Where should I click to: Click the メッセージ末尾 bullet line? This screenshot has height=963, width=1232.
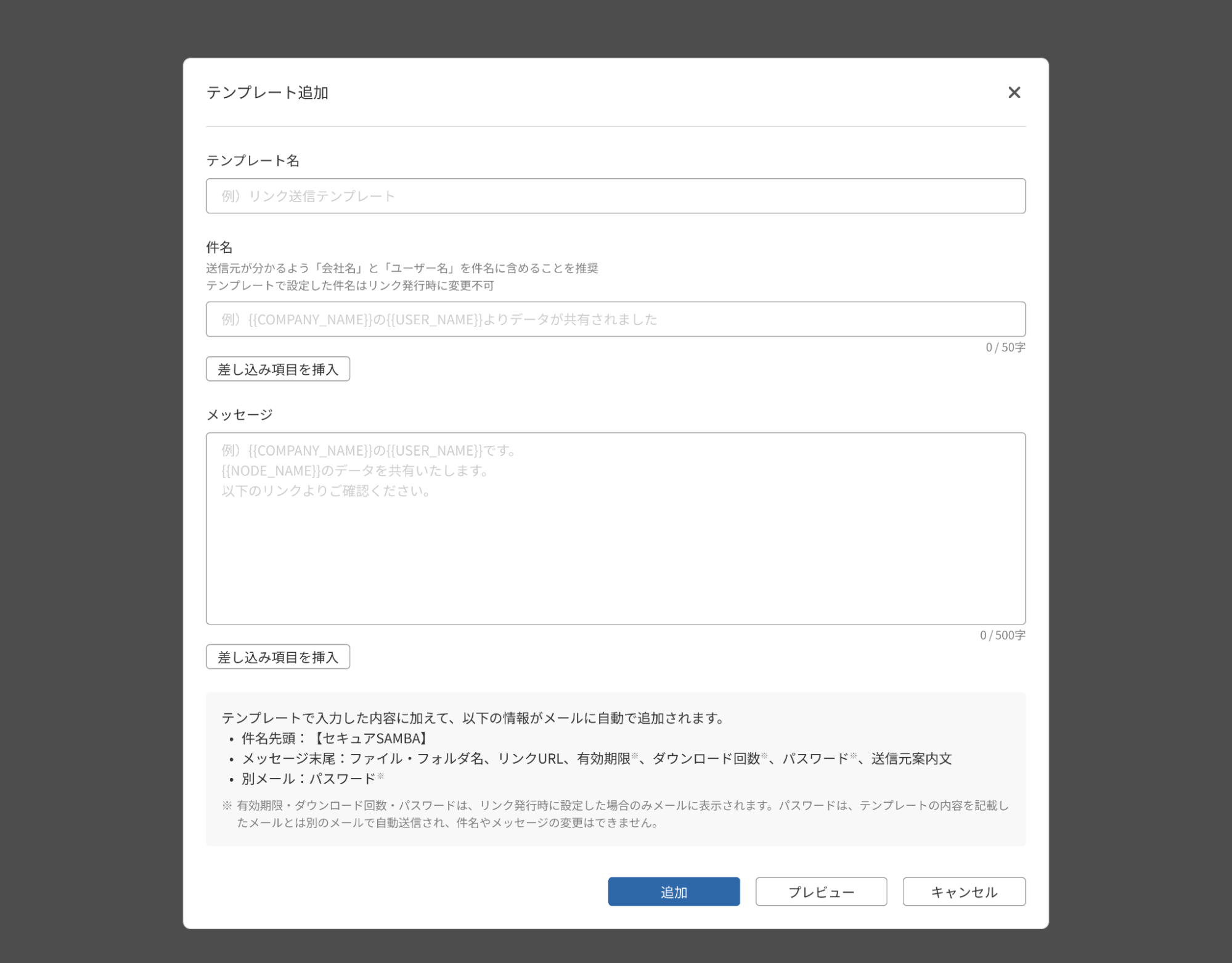coord(590,758)
